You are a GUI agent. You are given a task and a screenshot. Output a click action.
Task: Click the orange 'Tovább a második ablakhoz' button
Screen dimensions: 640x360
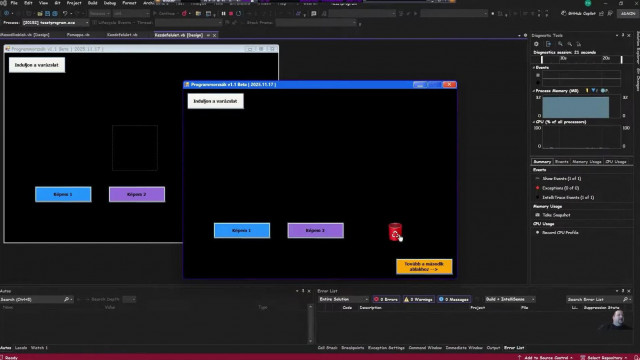tap(424, 267)
